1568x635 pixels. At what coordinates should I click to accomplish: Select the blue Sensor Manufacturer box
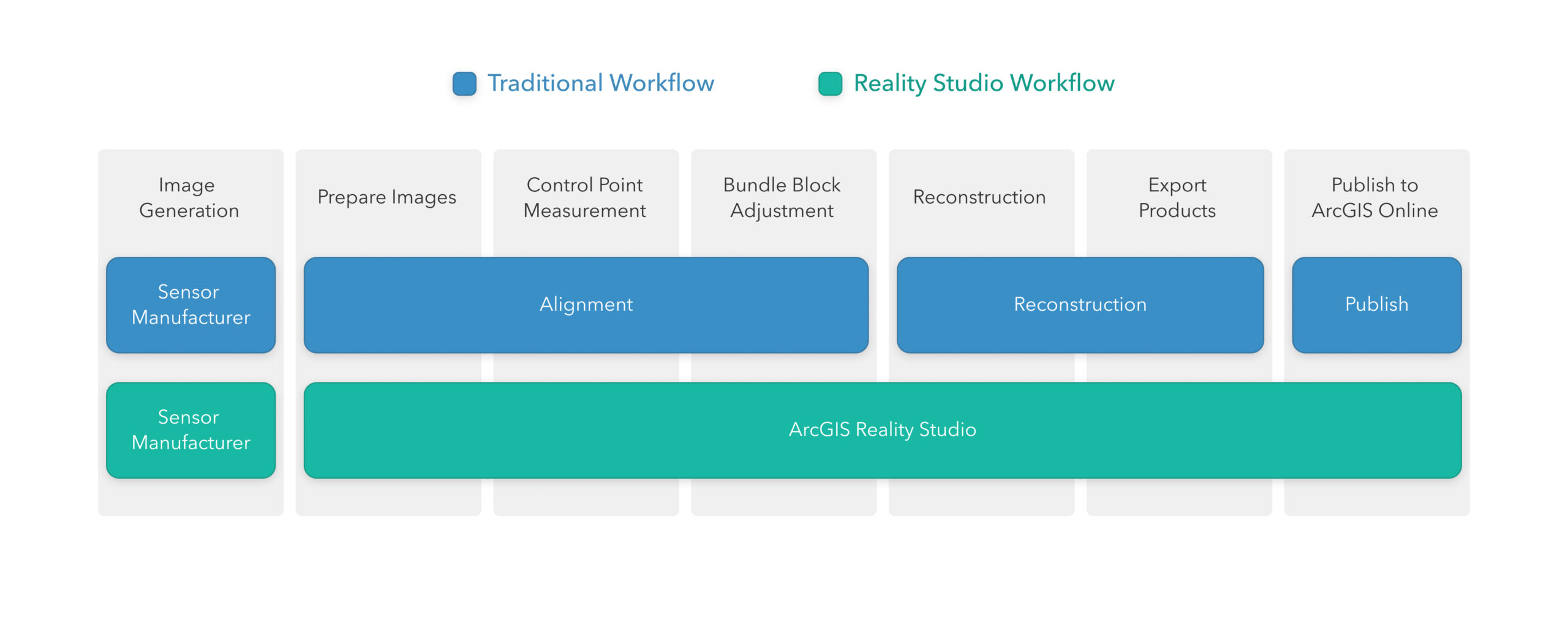point(190,305)
